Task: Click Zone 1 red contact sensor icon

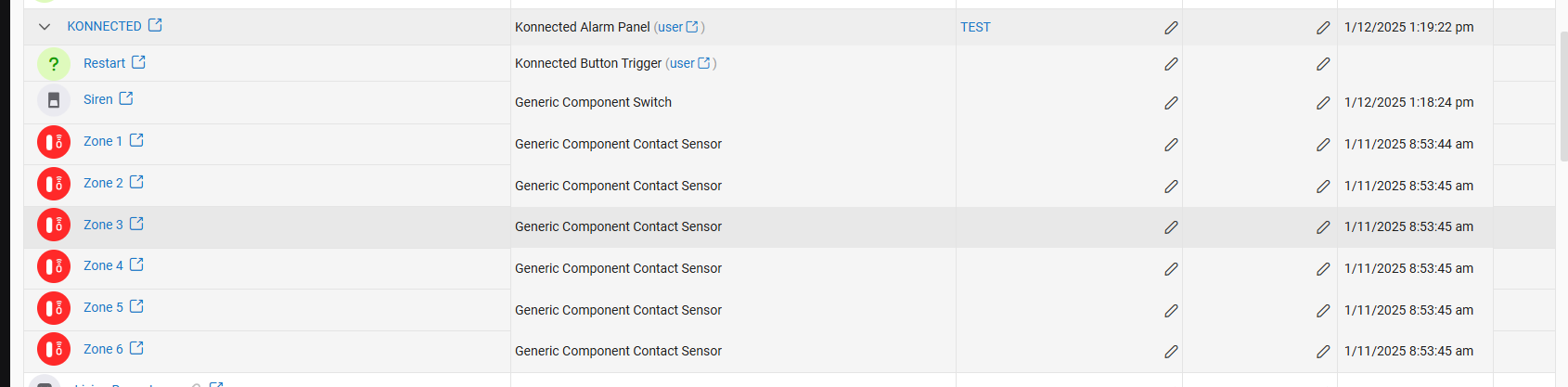Action: coord(54,142)
